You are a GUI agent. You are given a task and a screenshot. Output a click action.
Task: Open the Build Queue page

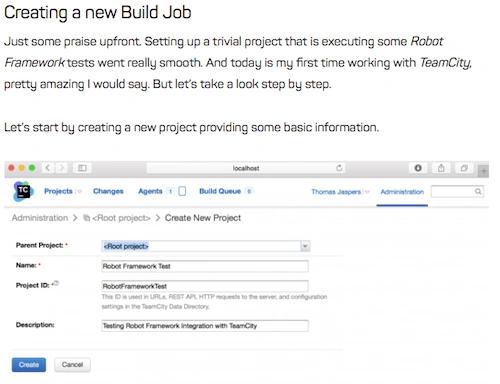pos(220,191)
